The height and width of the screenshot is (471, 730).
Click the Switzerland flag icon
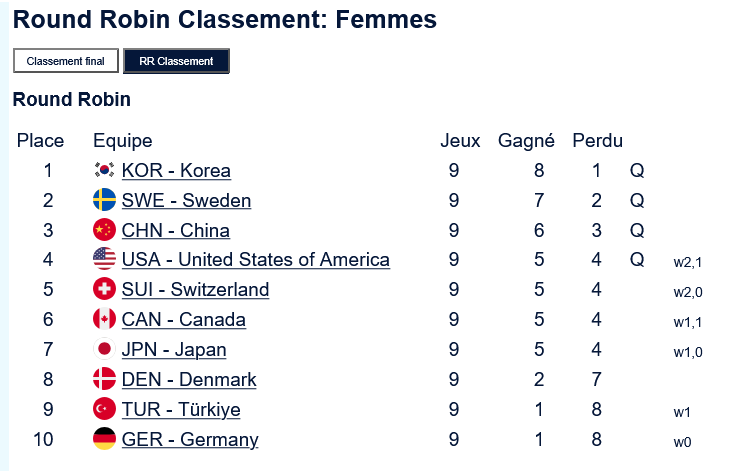pos(104,290)
